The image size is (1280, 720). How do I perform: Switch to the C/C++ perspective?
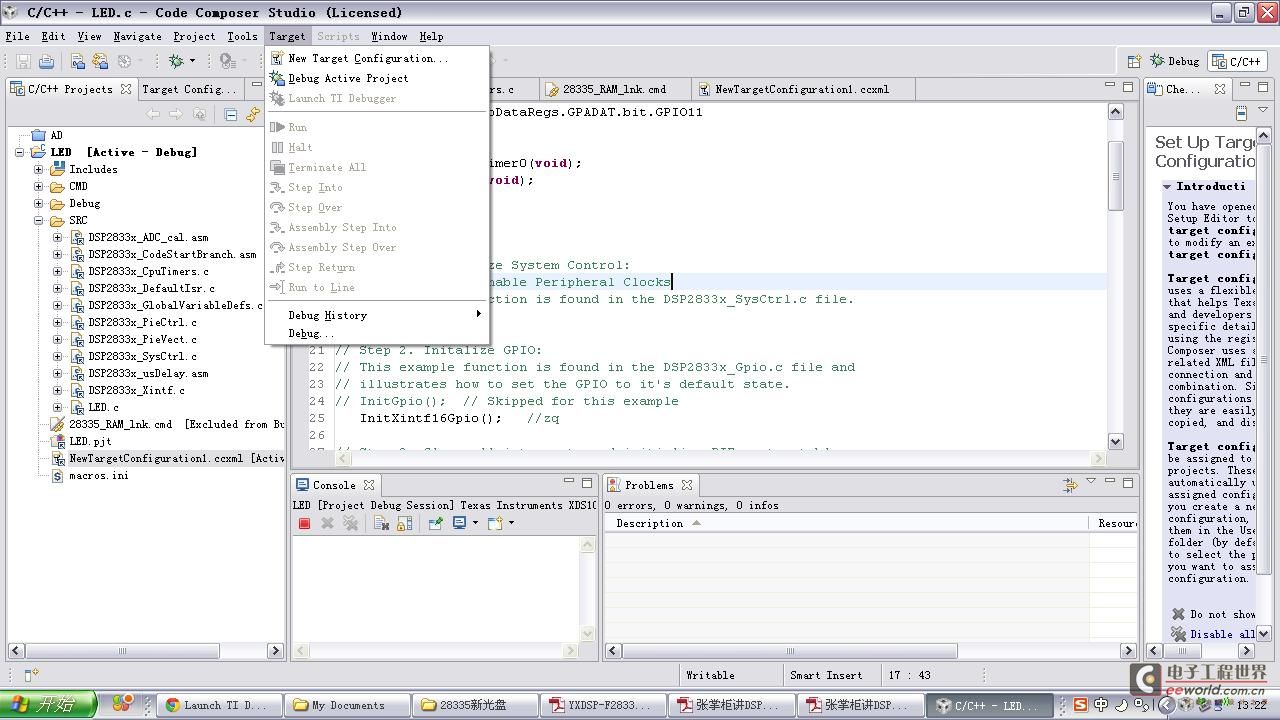(x=1237, y=61)
